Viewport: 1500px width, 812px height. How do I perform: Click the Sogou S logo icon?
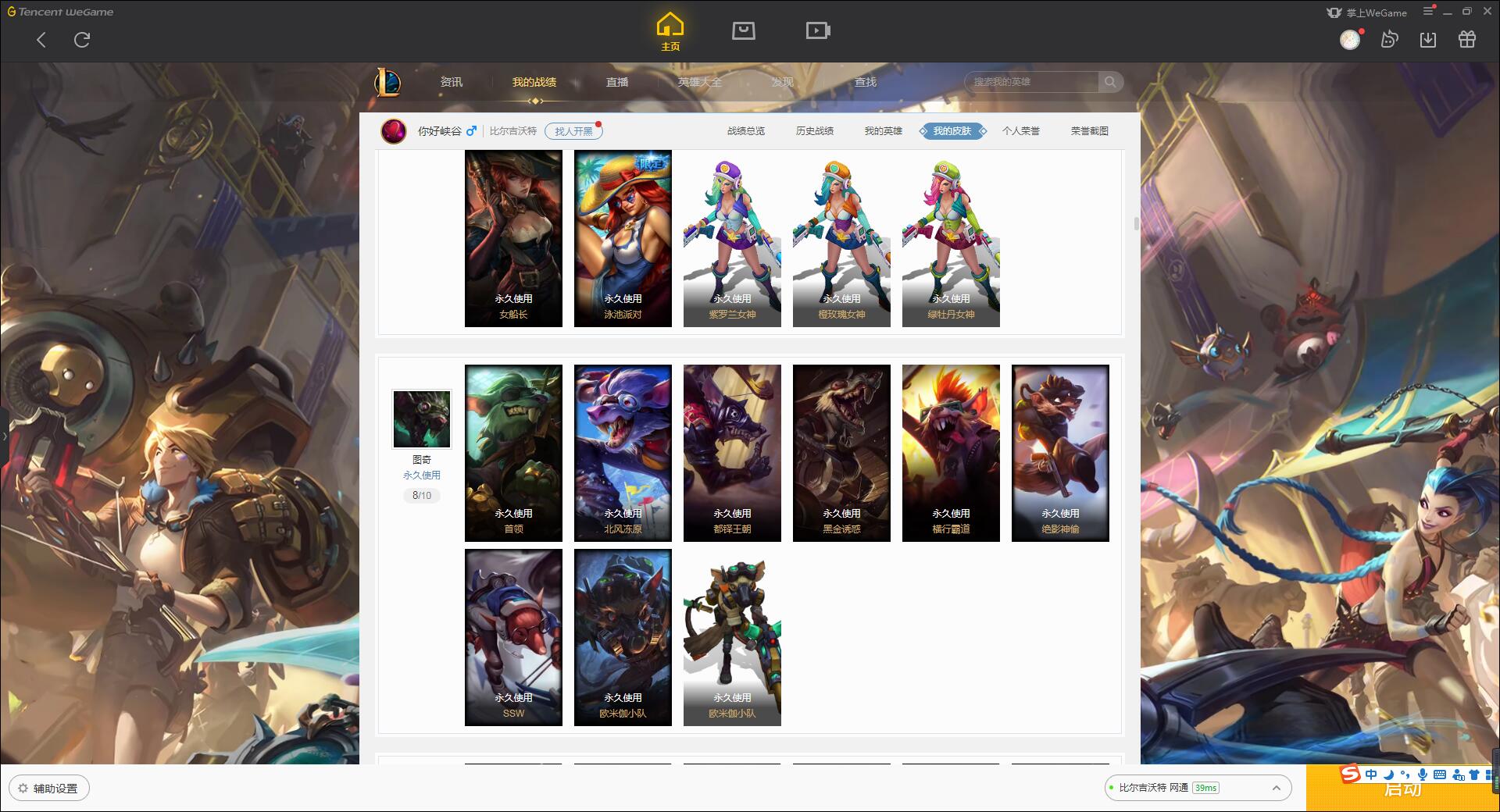point(1350,774)
